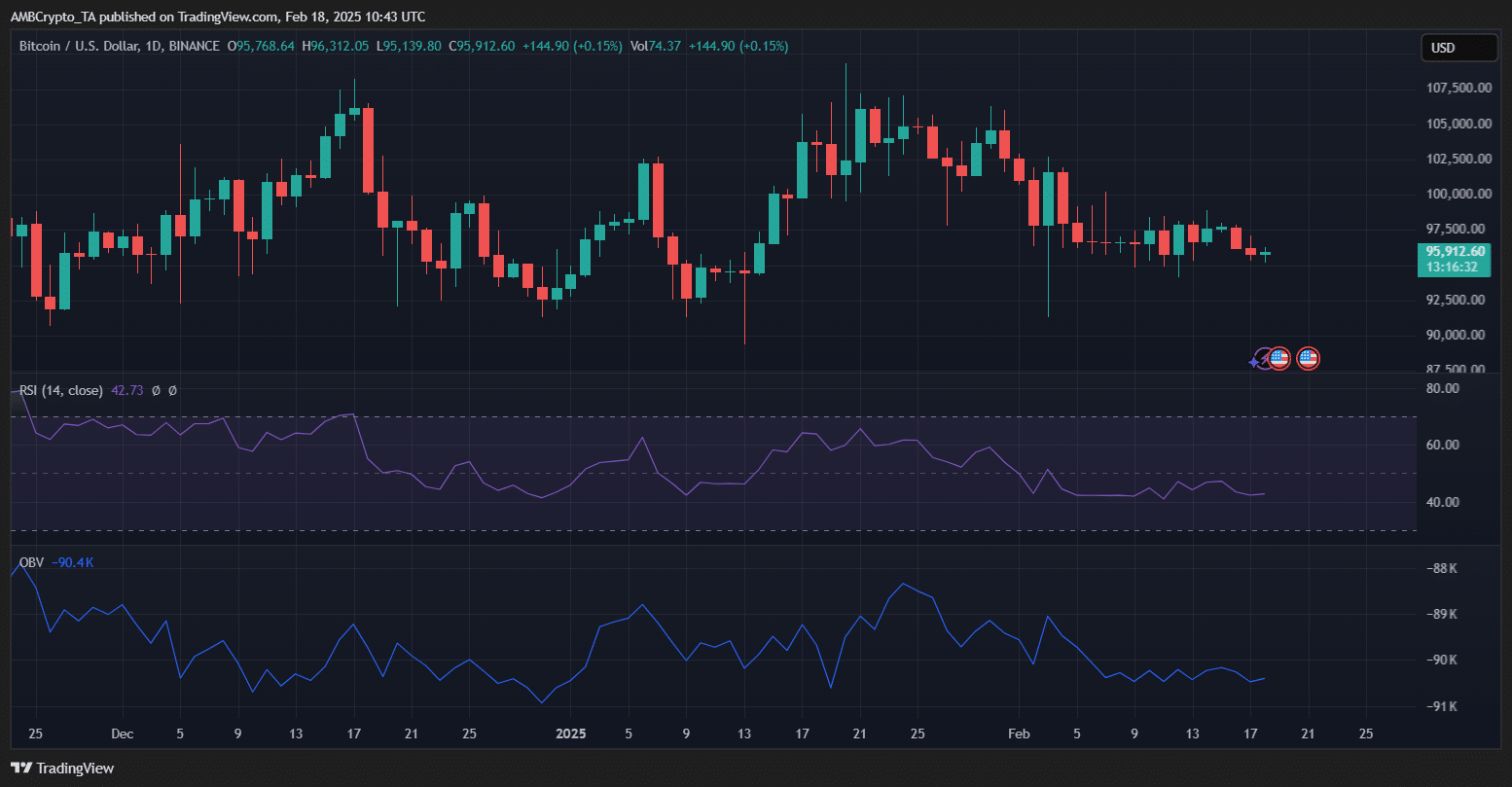Change the 1D timeframe
The height and width of the screenshot is (787, 1512).
[x=151, y=45]
